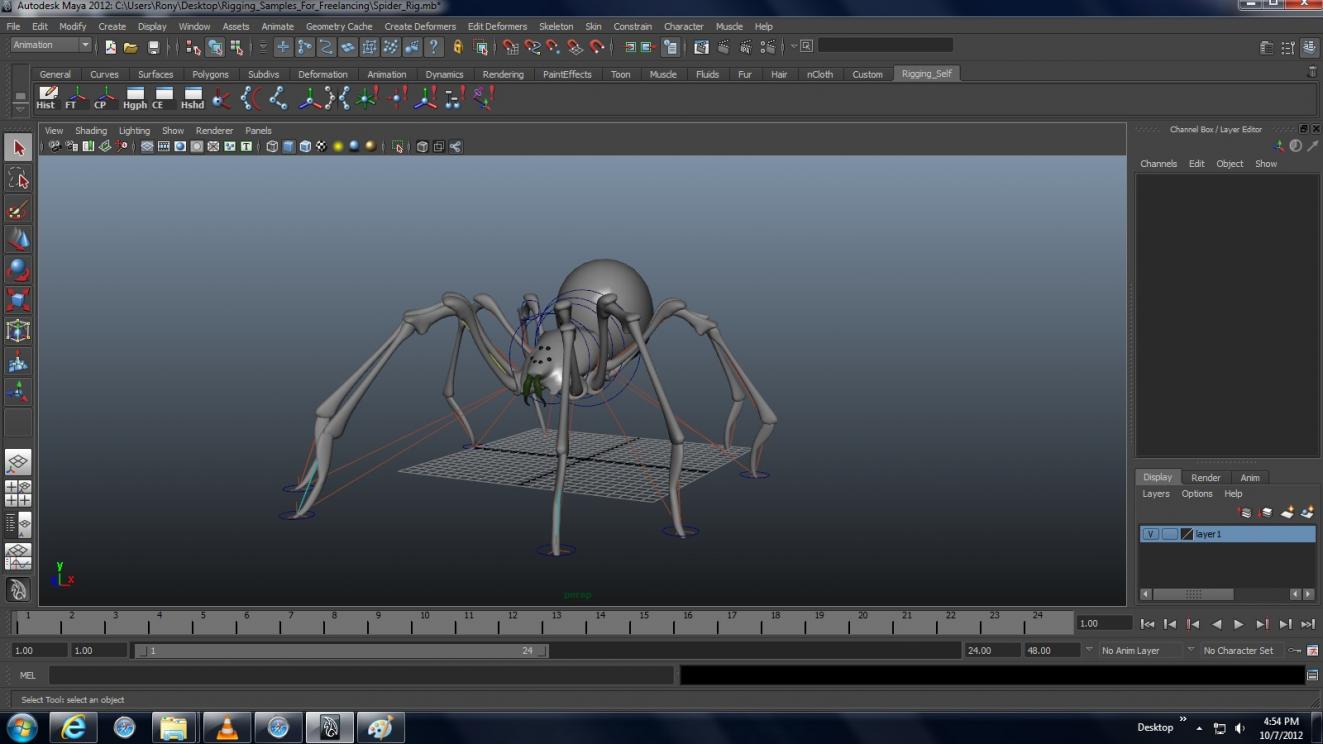Open the Skeleton menu
This screenshot has height=744, width=1323.
555,26
